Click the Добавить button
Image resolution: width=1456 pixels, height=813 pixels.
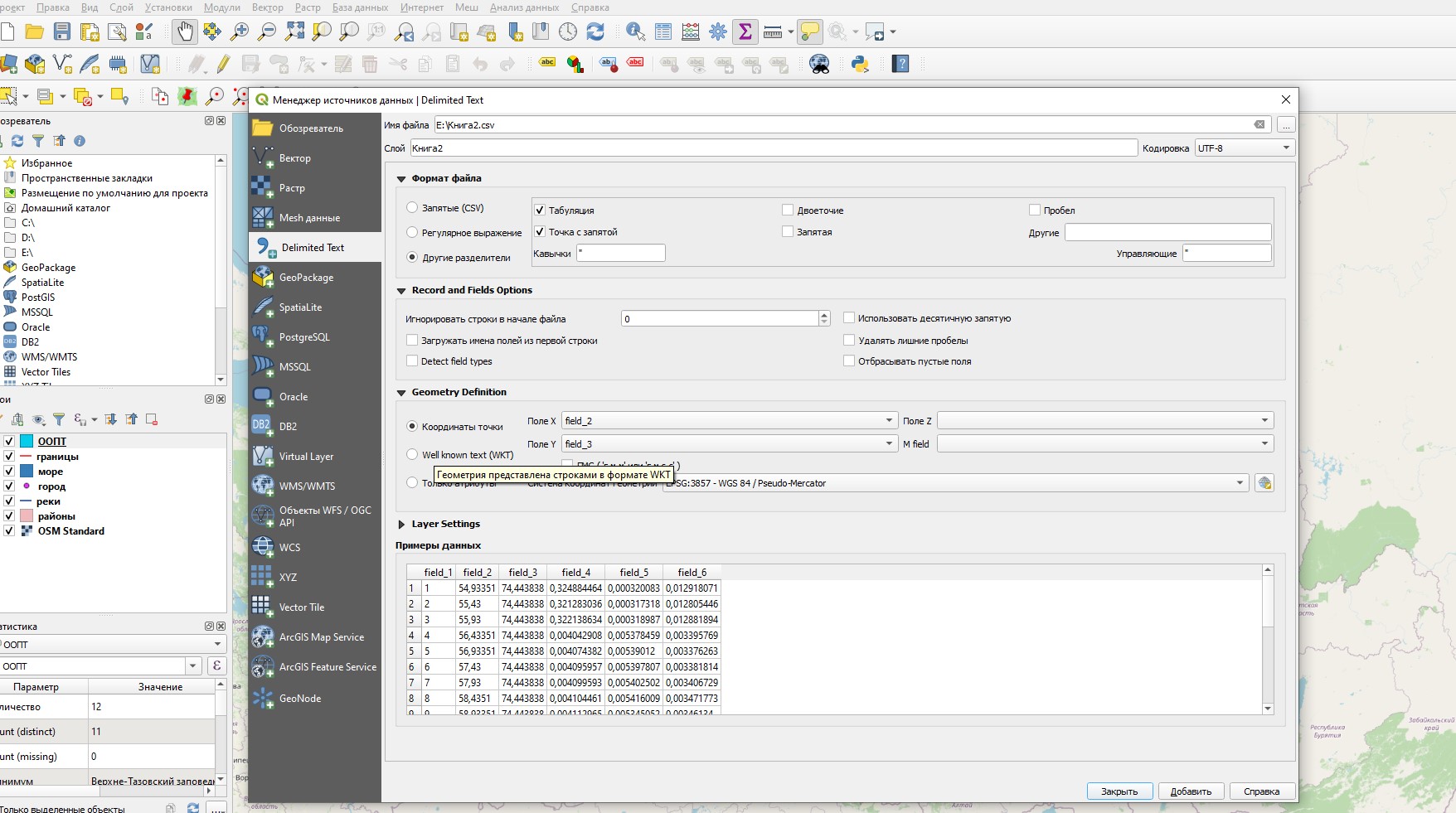click(x=1190, y=791)
